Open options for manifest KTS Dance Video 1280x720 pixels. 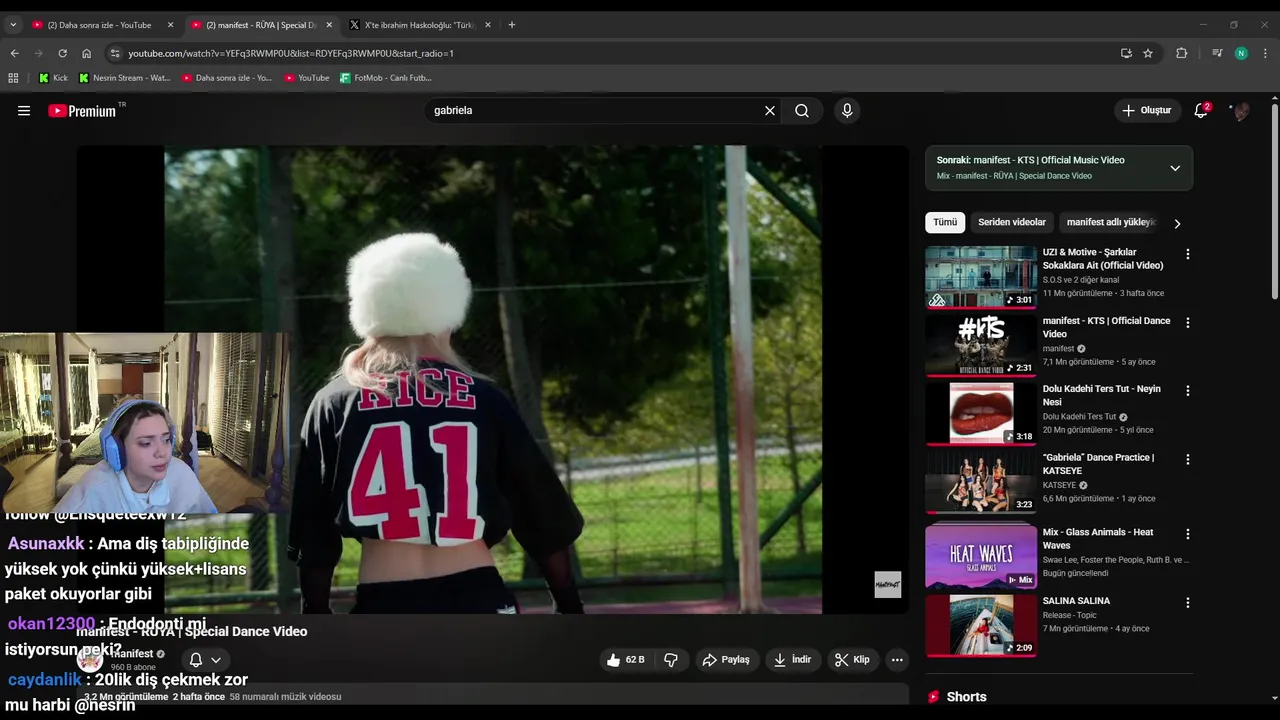1188,323
